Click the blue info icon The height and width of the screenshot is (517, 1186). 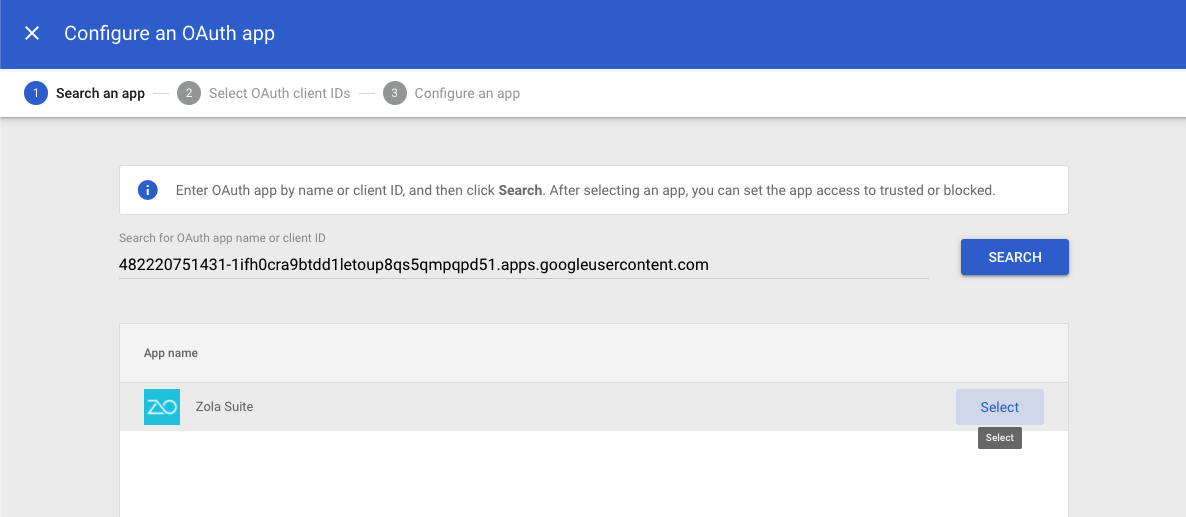point(148,190)
